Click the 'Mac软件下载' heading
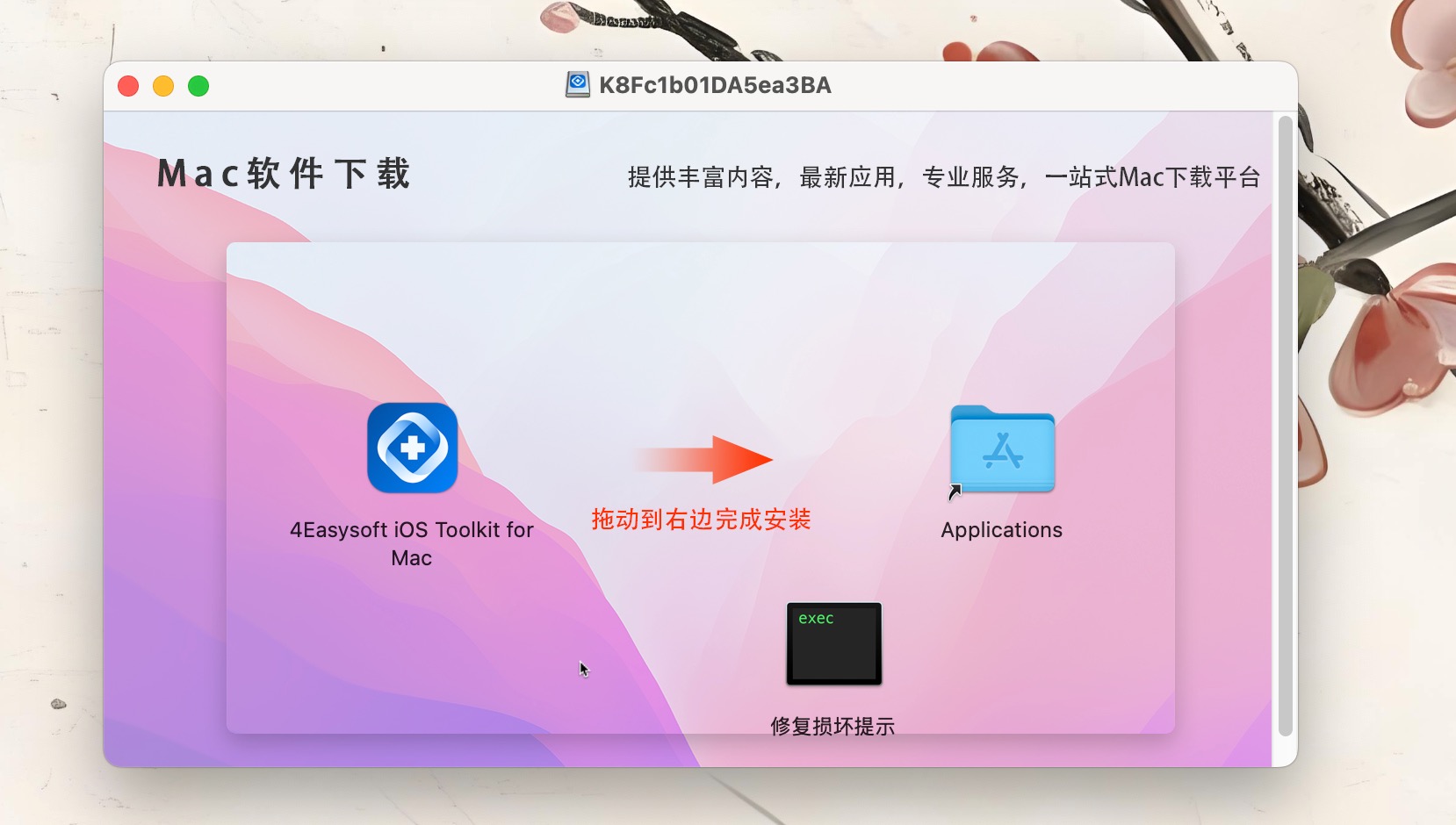 point(284,174)
